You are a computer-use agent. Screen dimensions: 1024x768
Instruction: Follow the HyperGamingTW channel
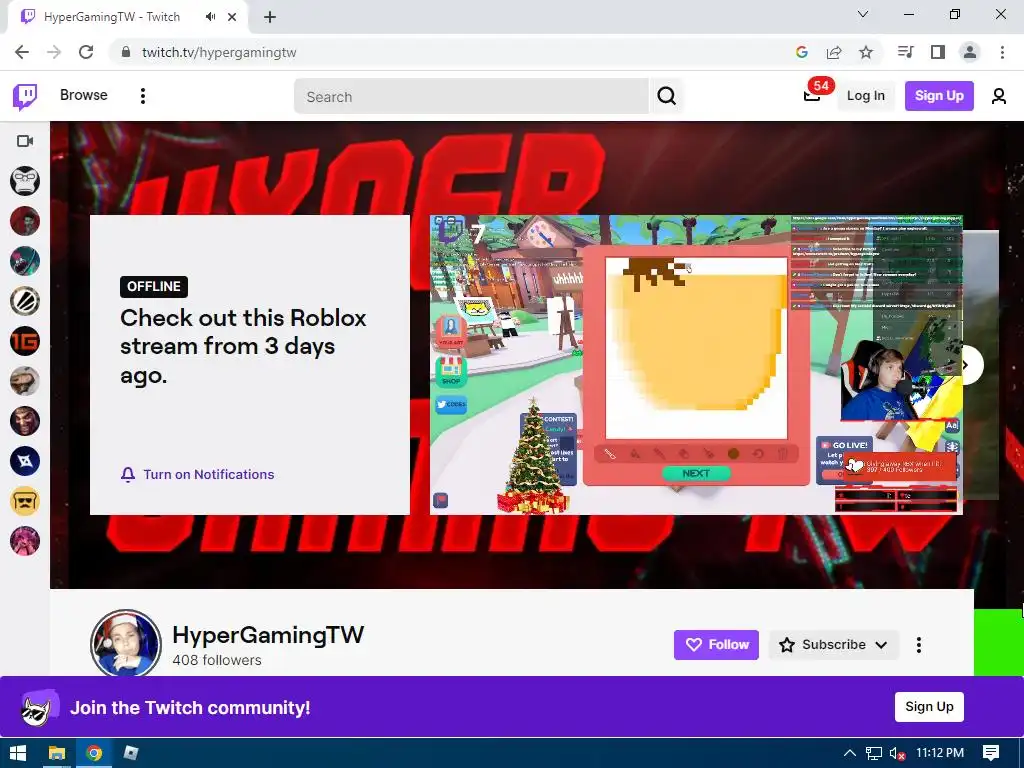pyautogui.click(x=716, y=645)
